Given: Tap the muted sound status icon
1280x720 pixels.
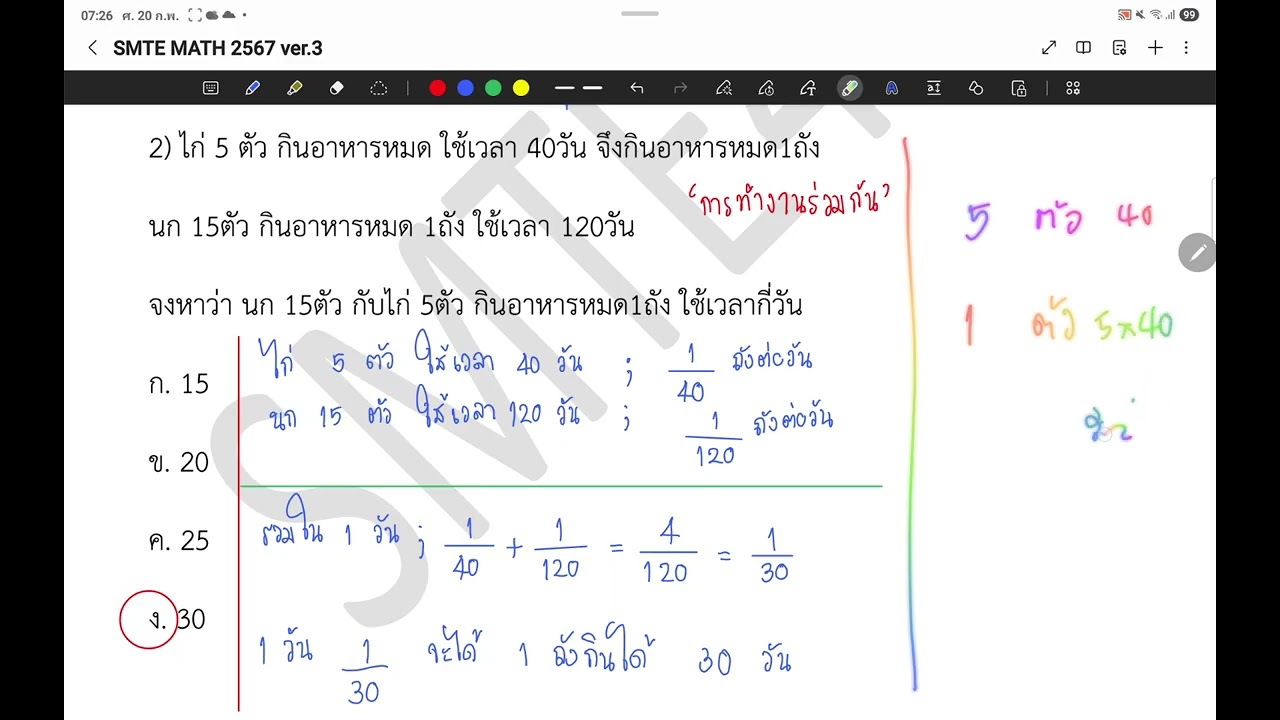Looking at the screenshot, I should [1140, 15].
